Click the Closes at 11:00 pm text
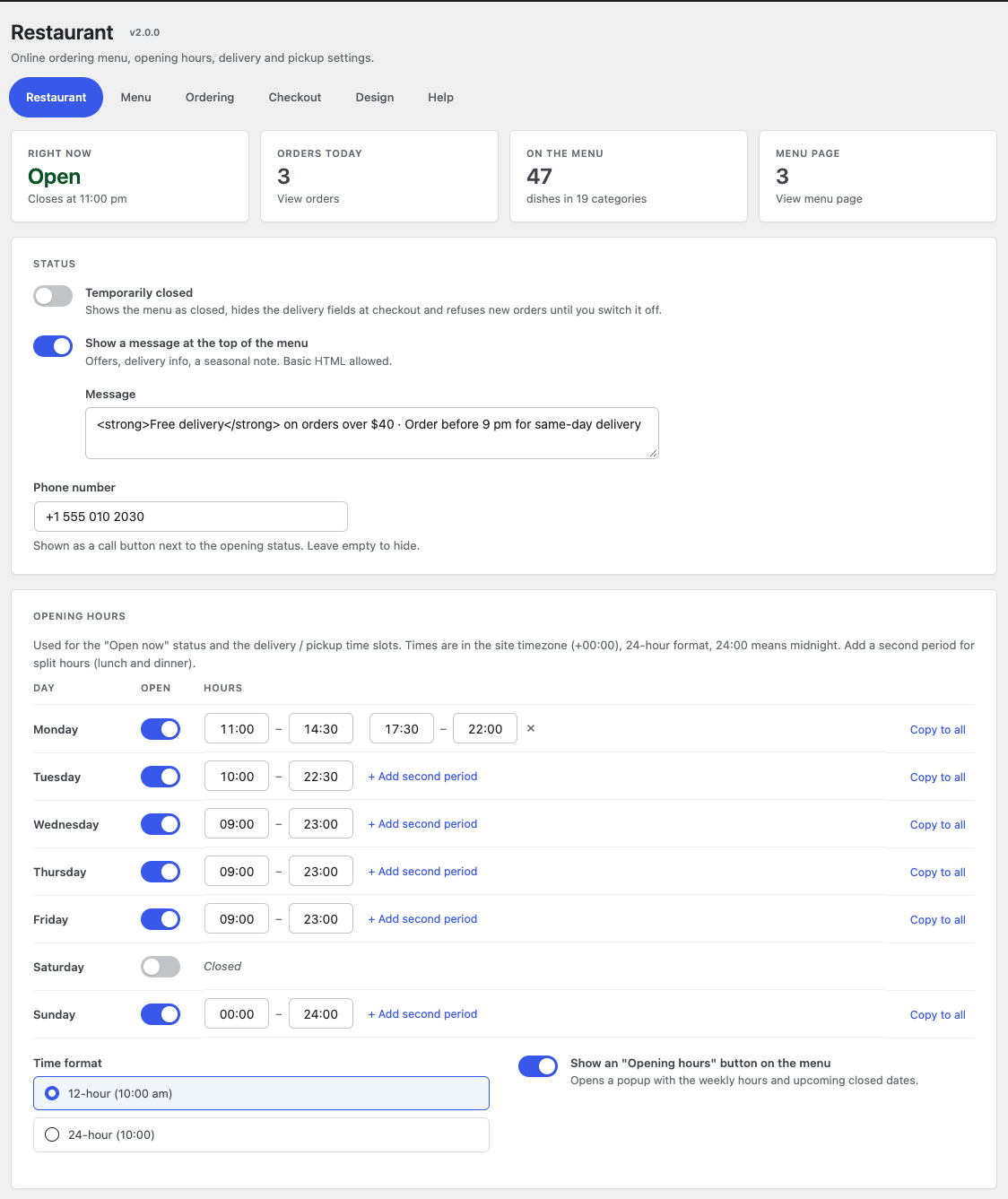1008x1199 pixels. (77, 199)
